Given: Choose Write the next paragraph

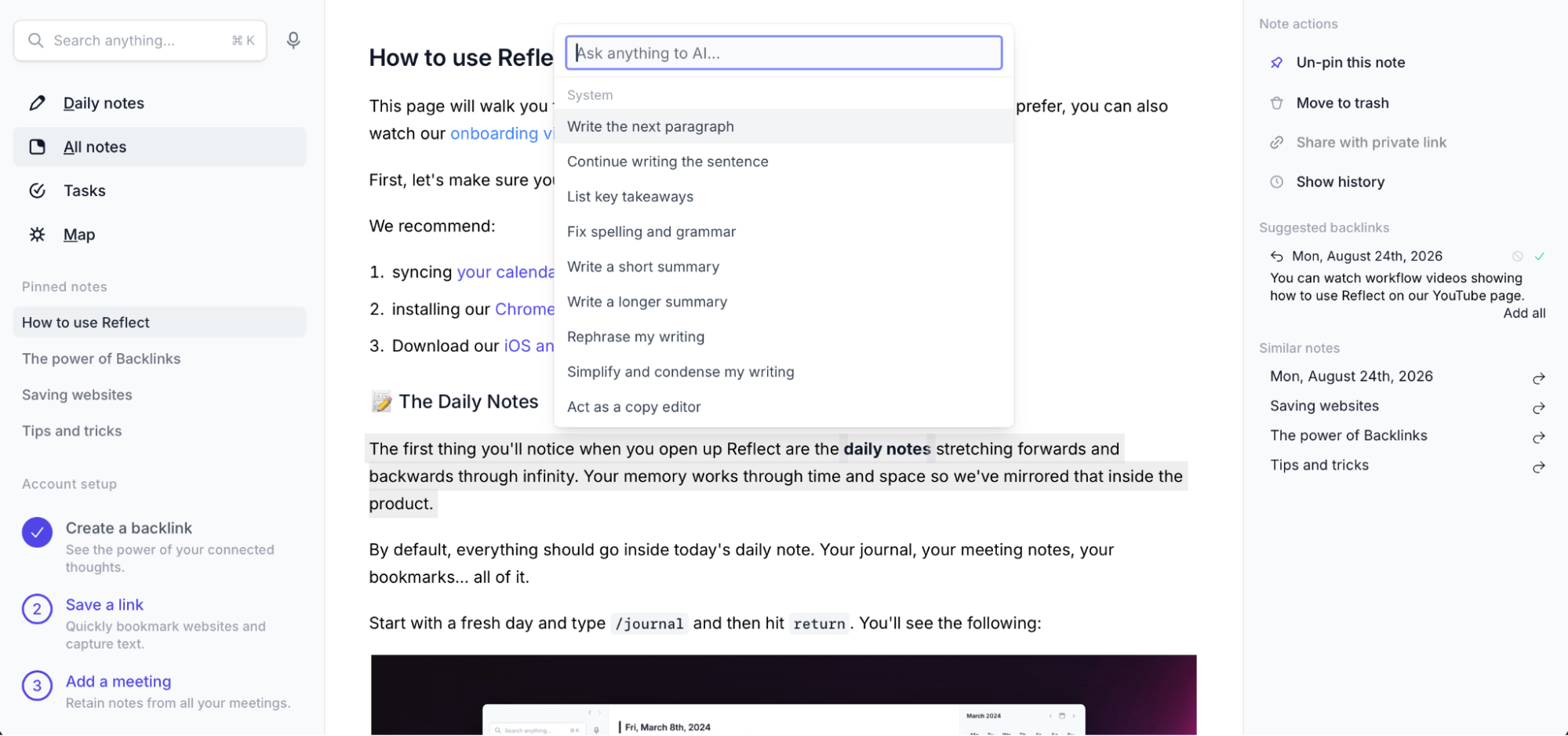Looking at the screenshot, I should click(x=784, y=126).
